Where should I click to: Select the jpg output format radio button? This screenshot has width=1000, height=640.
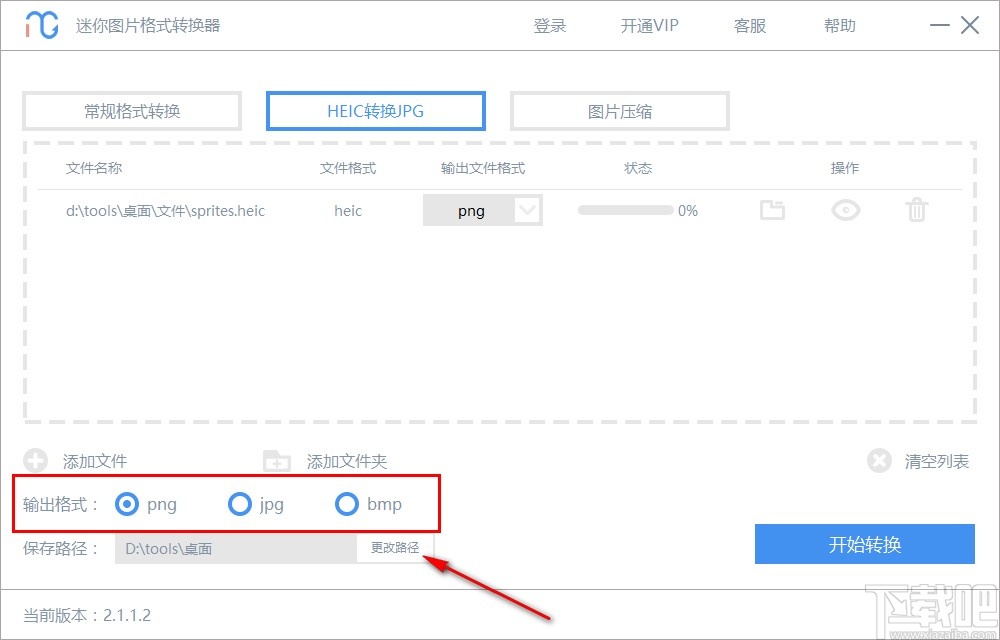[x=240, y=504]
